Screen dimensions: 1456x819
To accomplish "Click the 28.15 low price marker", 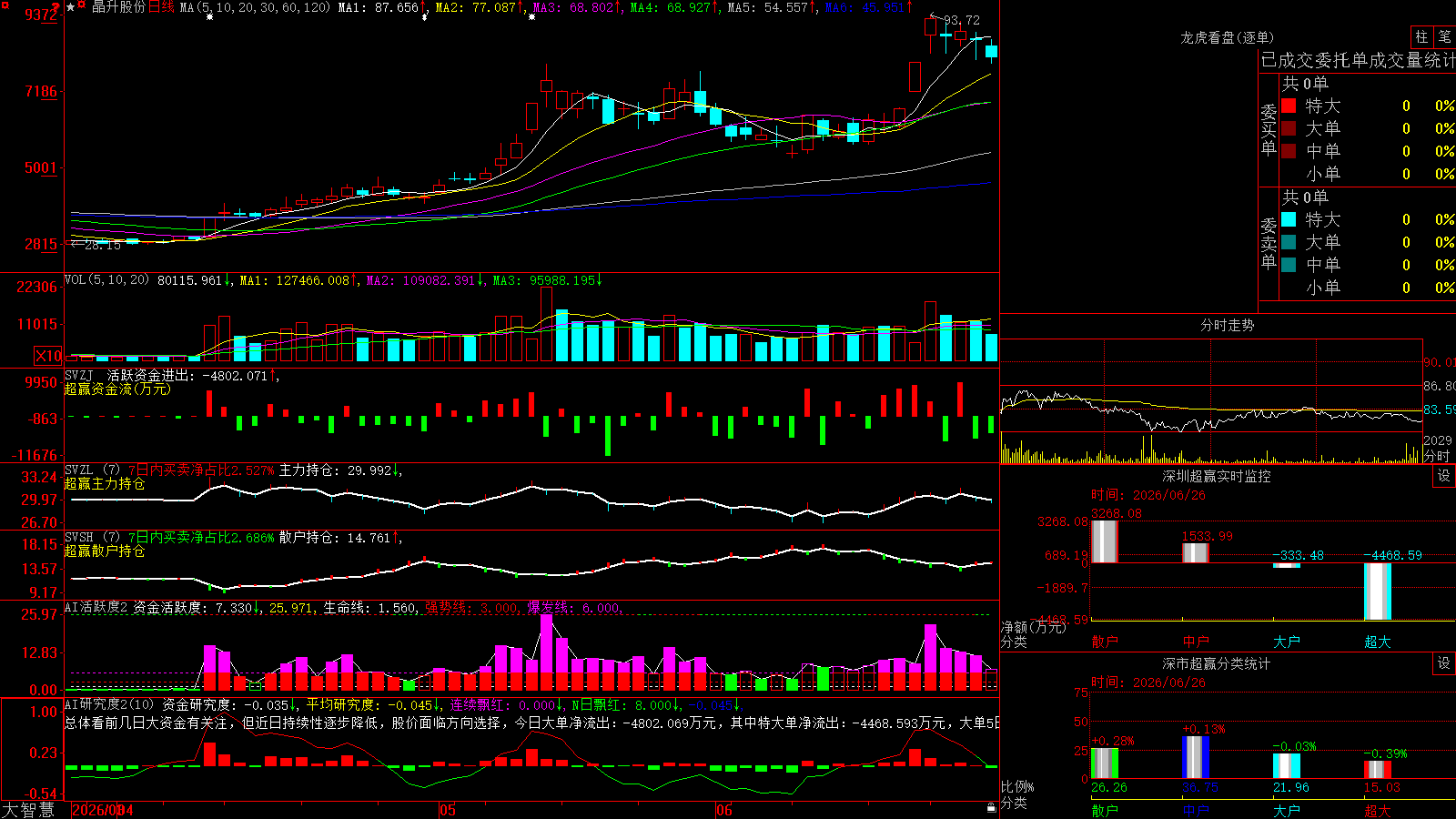I will pyautogui.click(x=102, y=245).
